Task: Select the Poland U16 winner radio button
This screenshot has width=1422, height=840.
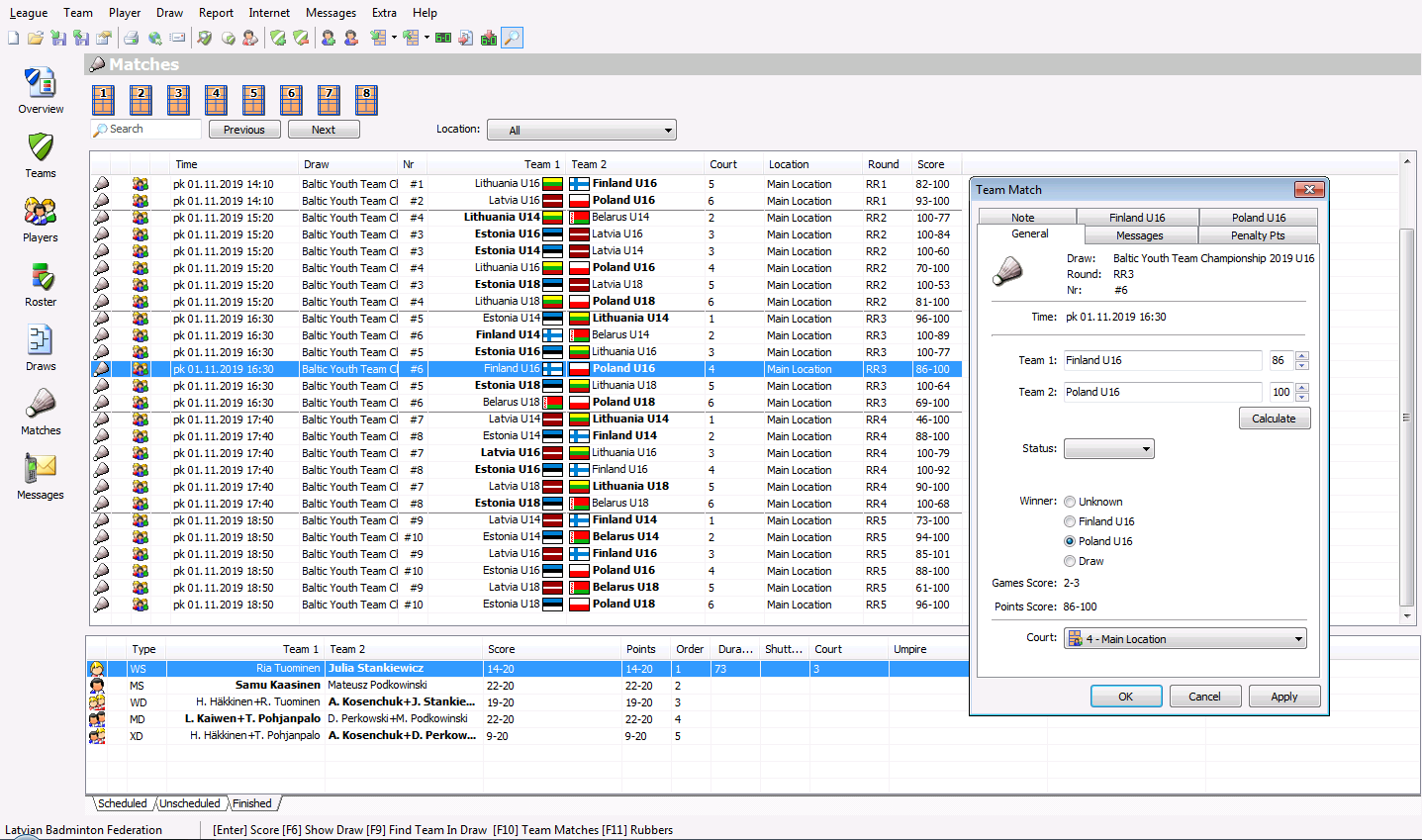Action: (x=1070, y=541)
